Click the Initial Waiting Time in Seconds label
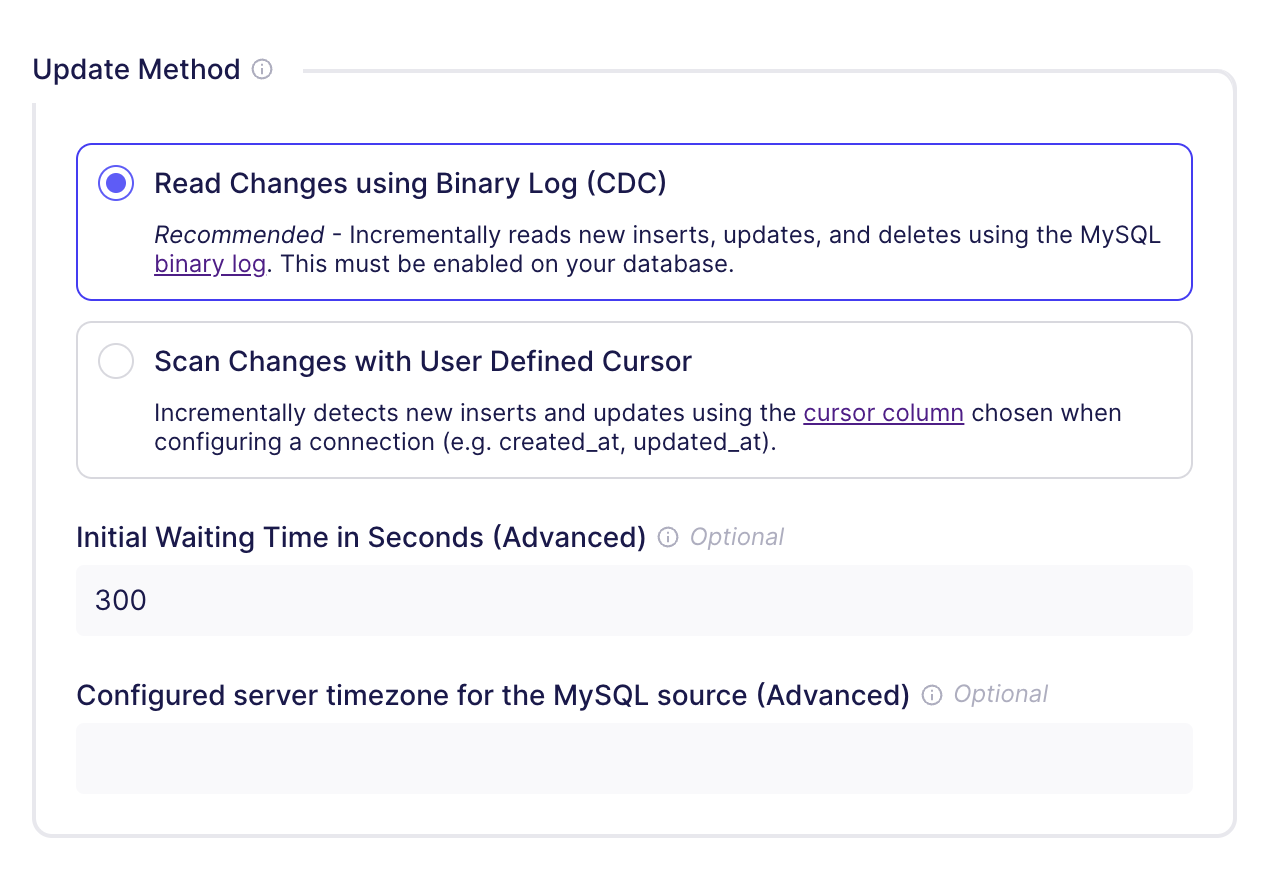The height and width of the screenshot is (872, 1268). [x=361, y=538]
